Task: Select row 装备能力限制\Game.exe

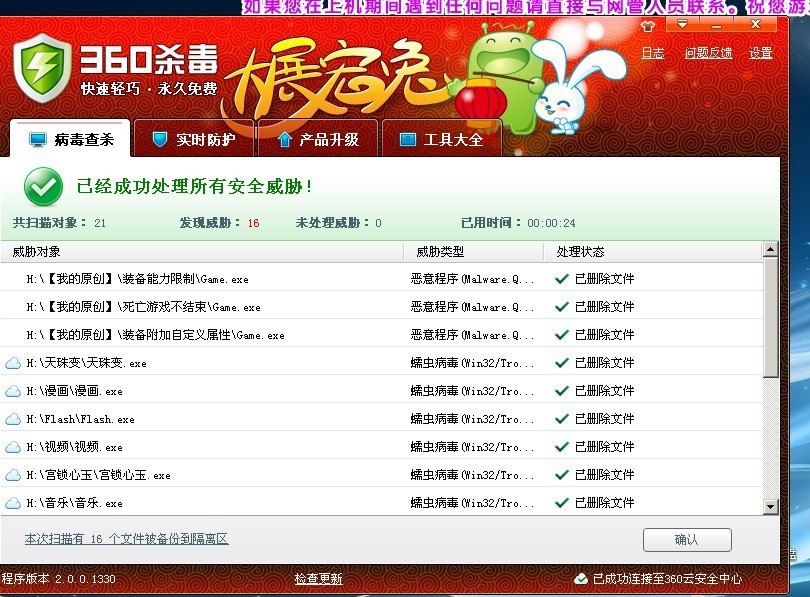Action: 382,279
